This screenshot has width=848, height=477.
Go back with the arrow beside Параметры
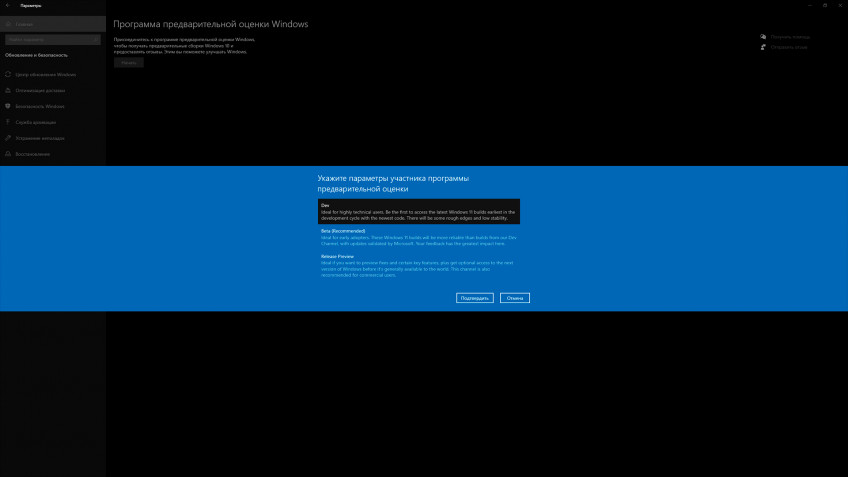click(8, 5)
